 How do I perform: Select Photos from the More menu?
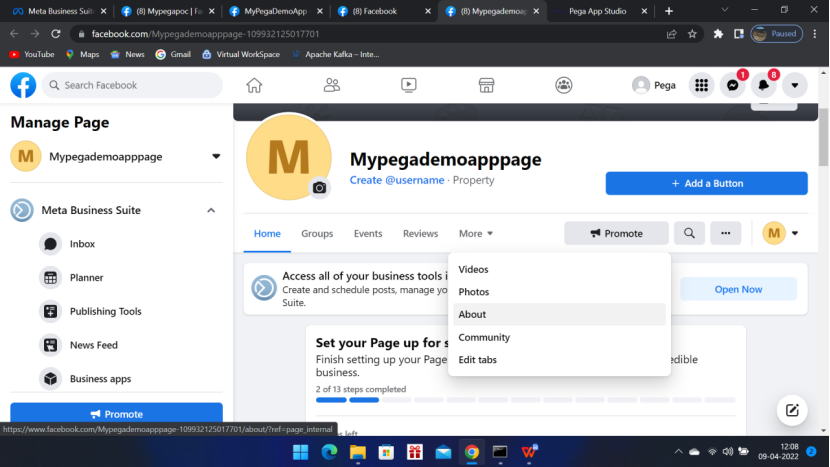click(x=559, y=292)
